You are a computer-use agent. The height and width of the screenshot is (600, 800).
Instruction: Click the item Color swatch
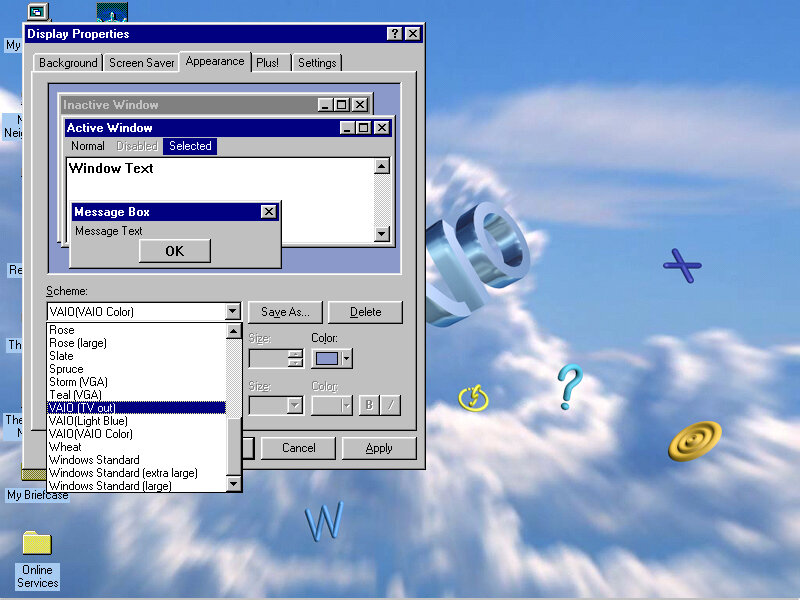pos(326,358)
